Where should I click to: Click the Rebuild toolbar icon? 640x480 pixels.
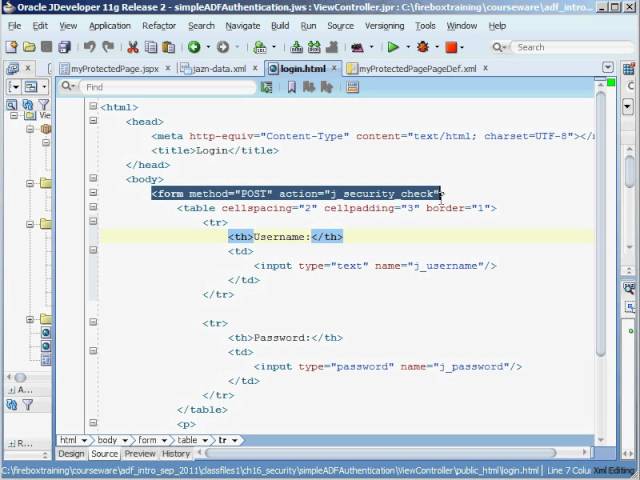314,47
